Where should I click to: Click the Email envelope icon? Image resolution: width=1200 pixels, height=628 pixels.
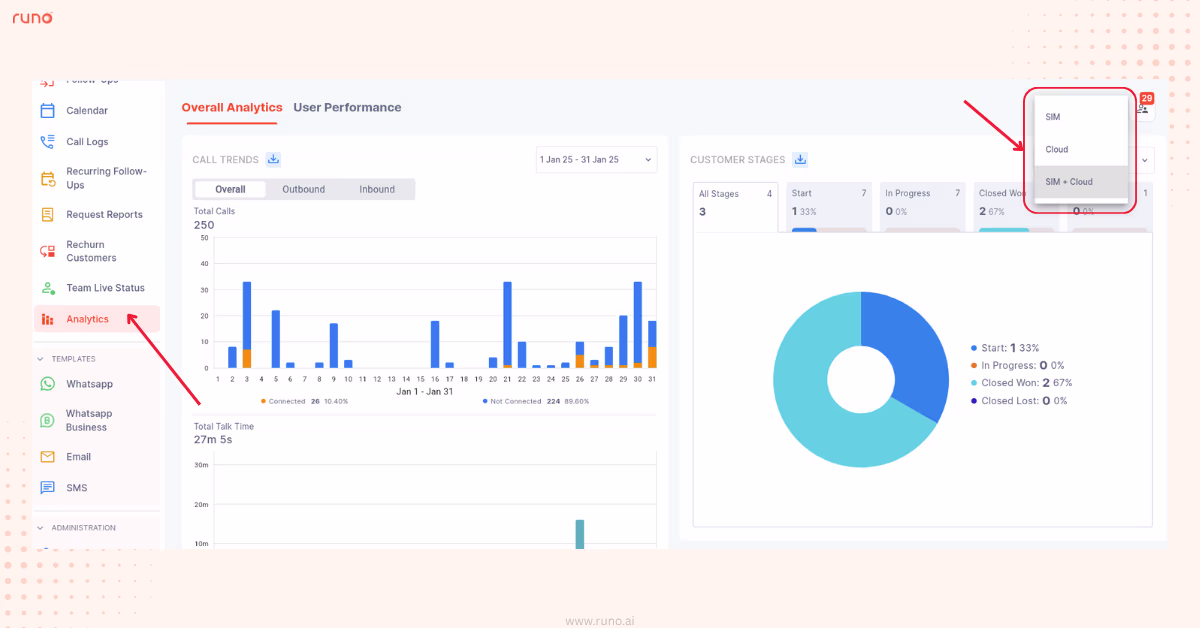coord(47,457)
